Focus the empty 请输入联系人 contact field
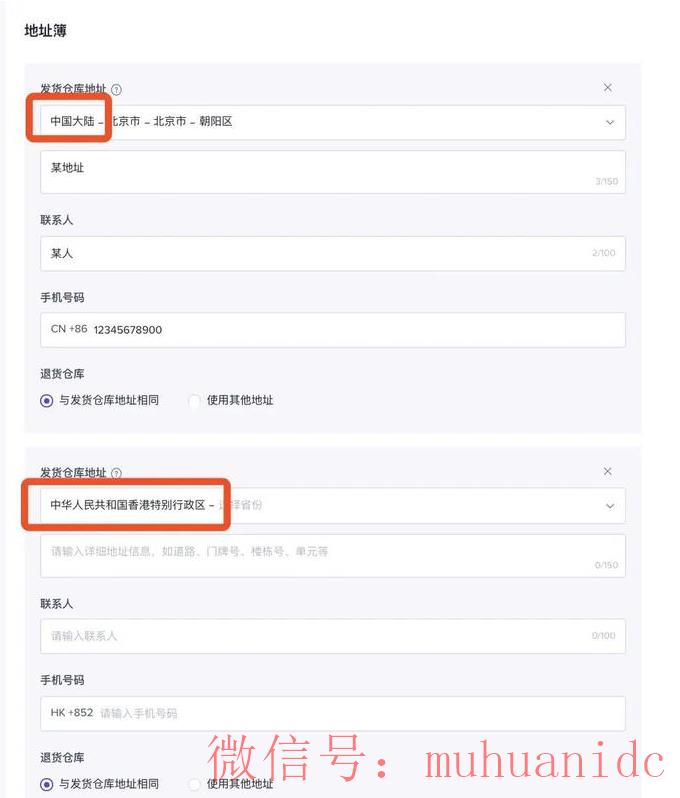The image size is (680, 798). [x=333, y=636]
